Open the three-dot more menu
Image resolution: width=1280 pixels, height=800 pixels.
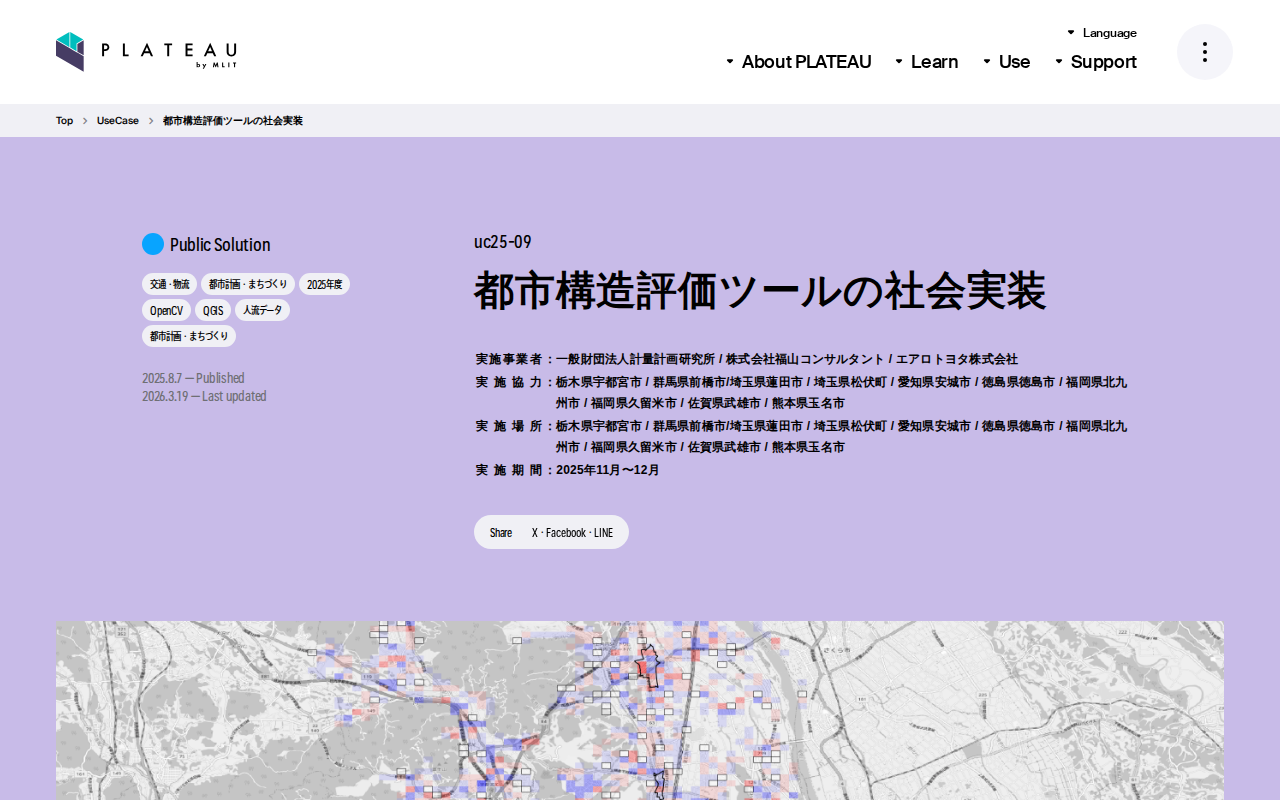pos(1204,52)
